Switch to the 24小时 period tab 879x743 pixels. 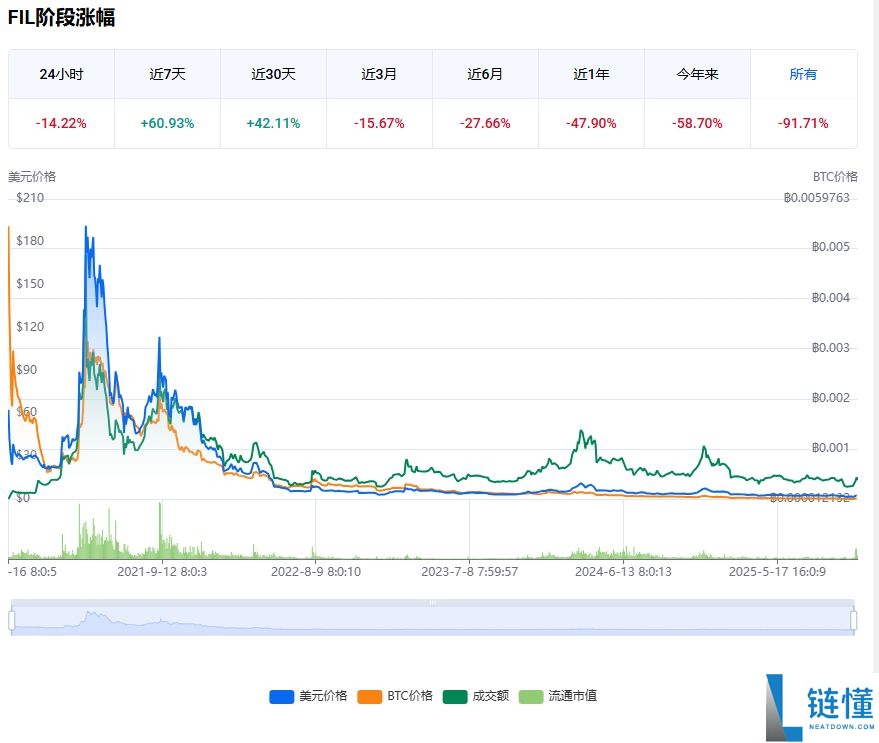(61, 74)
